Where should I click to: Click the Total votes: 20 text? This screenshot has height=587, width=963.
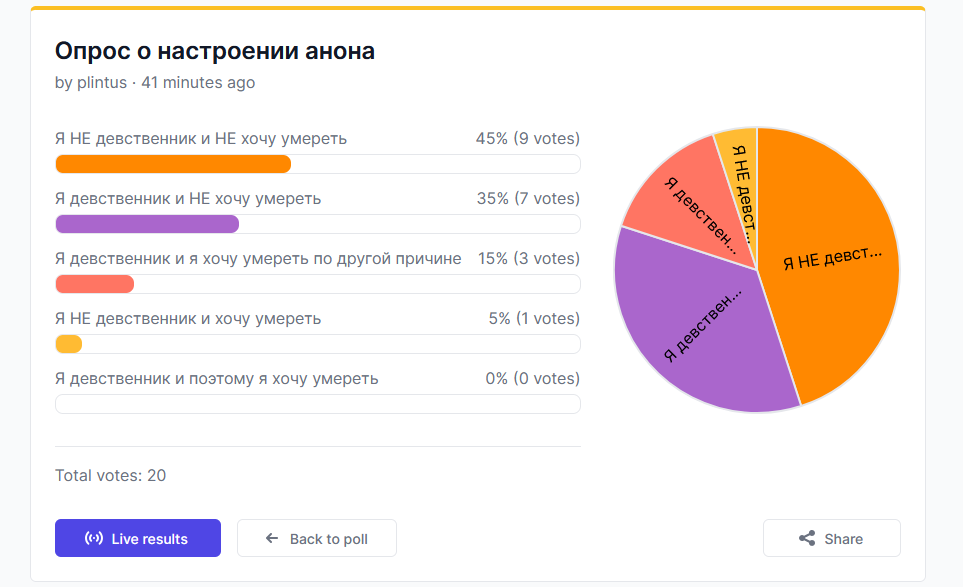point(111,475)
